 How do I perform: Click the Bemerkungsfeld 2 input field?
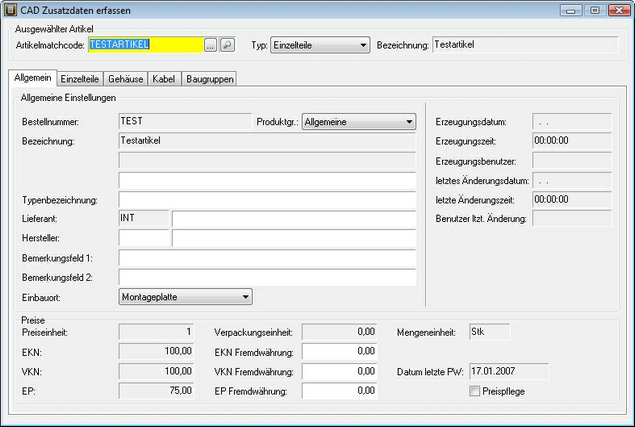pos(267,278)
